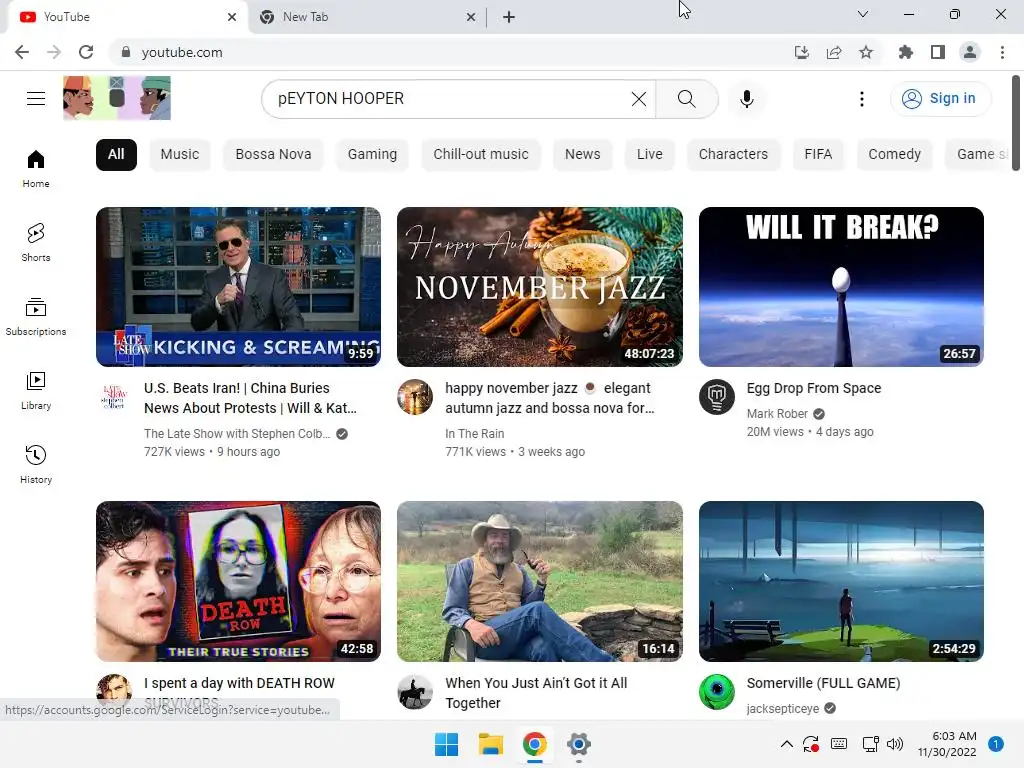This screenshot has width=1024, height=768.
Task: Select the FIFA filter chip
Action: tap(818, 154)
